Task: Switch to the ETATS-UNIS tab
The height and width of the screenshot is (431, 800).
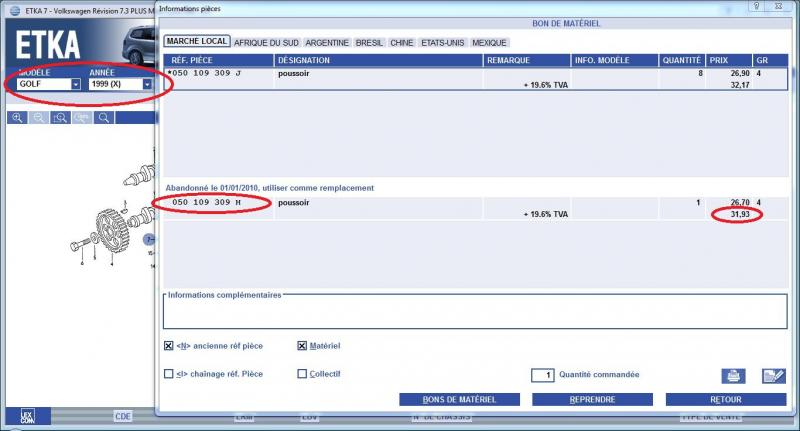Action: pyautogui.click(x=443, y=43)
